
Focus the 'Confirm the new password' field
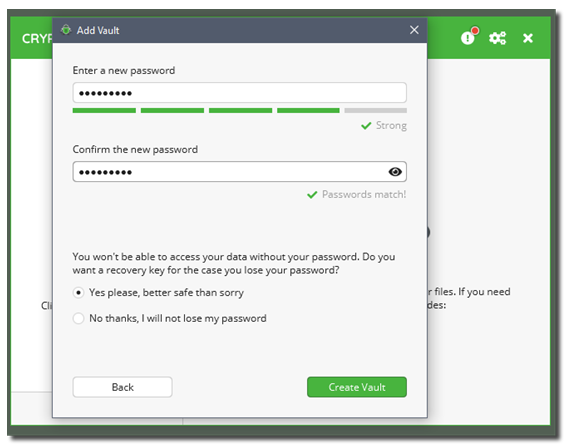239,172
